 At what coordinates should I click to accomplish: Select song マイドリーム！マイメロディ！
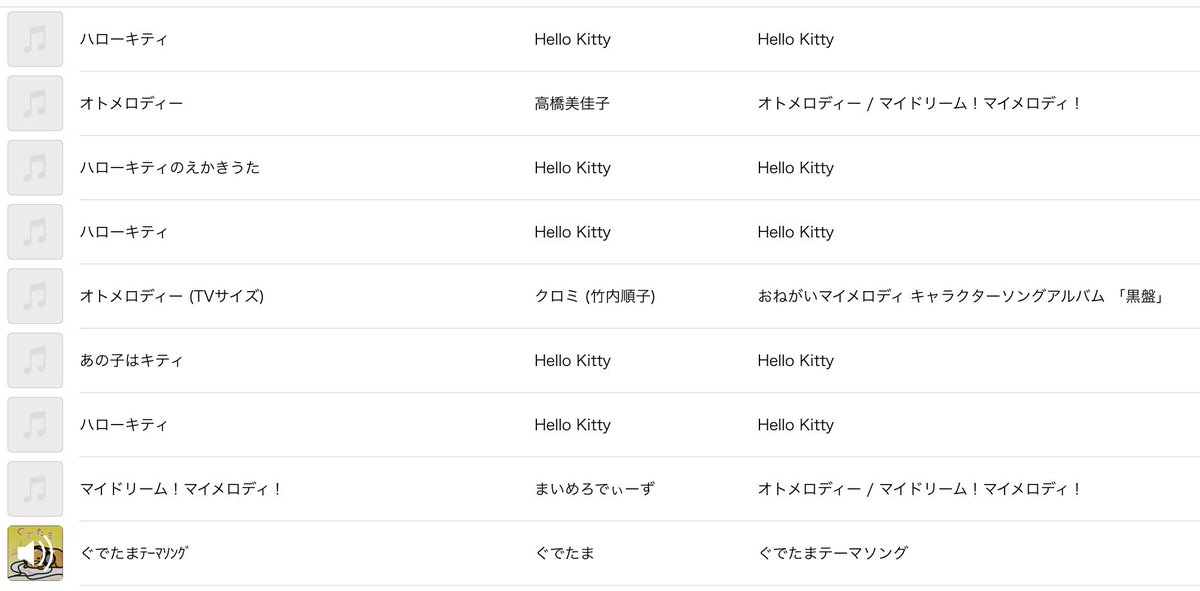coord(182,489)
